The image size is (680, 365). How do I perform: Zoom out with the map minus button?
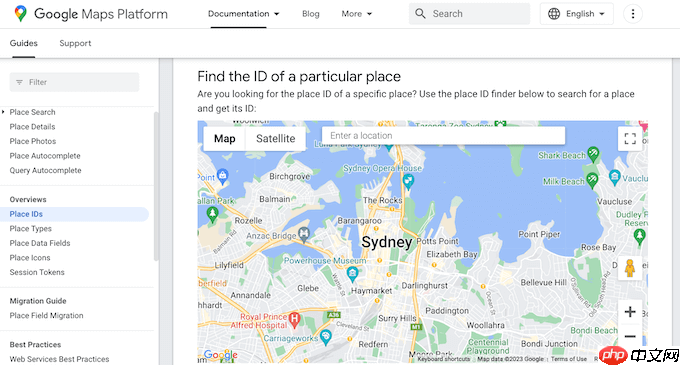click(x=630, y=336)
